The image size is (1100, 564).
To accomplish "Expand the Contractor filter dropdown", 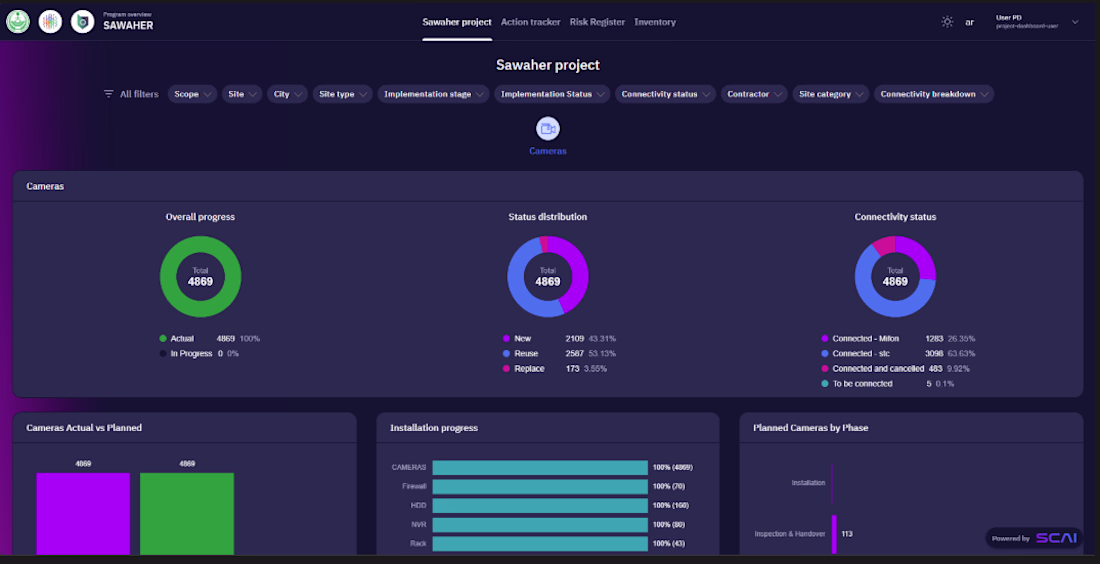I will pyautogui.click(x=754, y=94).
